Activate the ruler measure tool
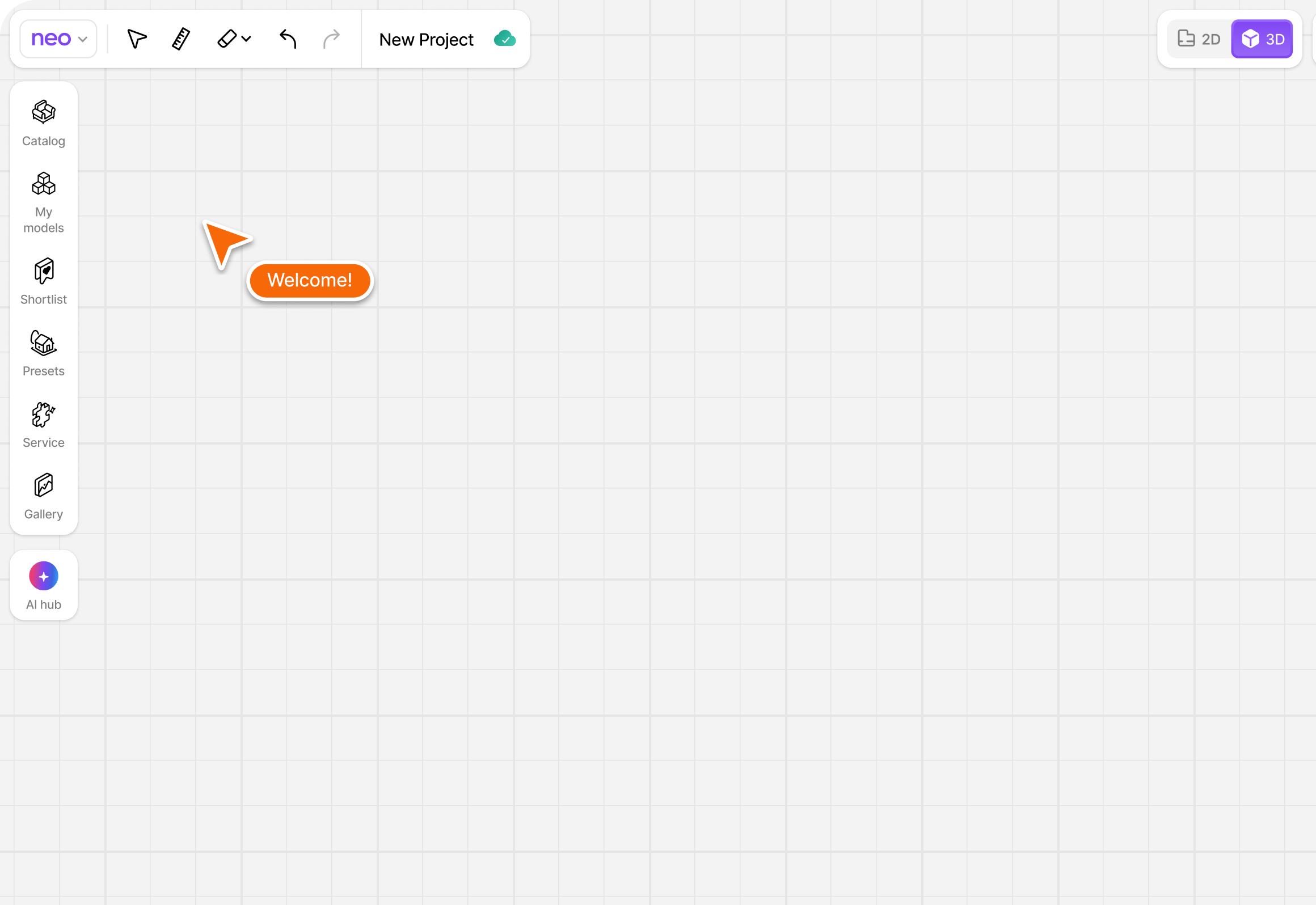Image resolution: width=1316 pixels, height=905 pixels. (x=181, y=39)
